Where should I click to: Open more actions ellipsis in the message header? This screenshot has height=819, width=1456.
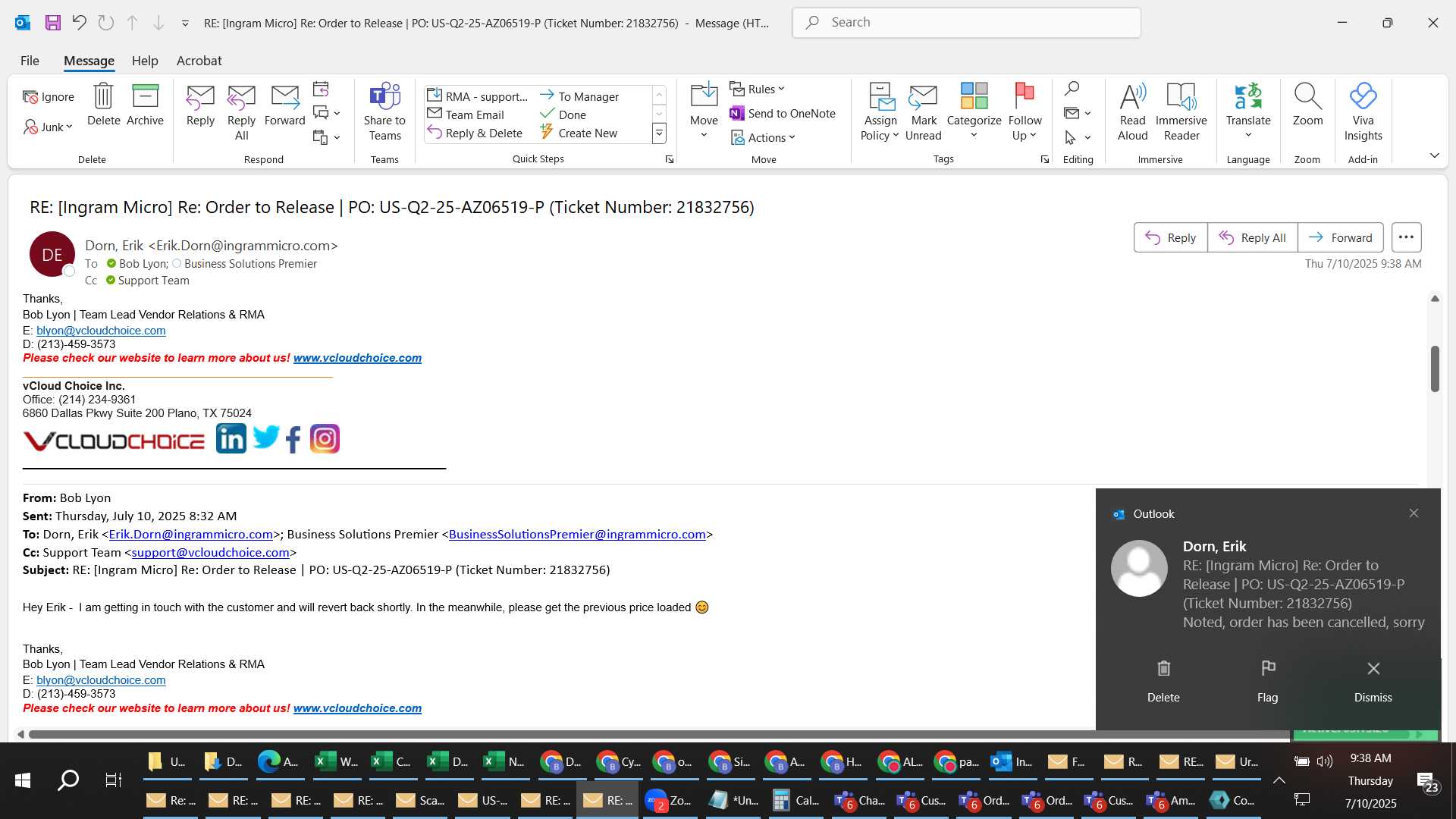point(1406,237)
